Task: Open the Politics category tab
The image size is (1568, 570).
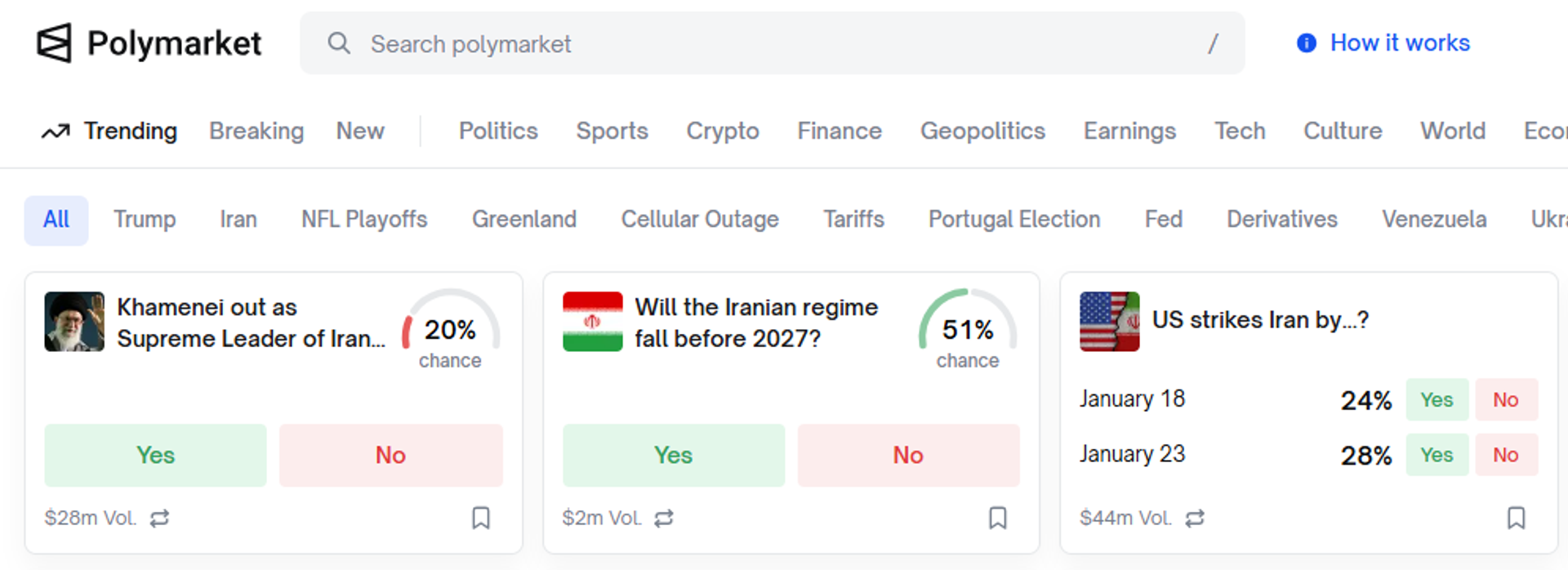Action: (498, 131)
